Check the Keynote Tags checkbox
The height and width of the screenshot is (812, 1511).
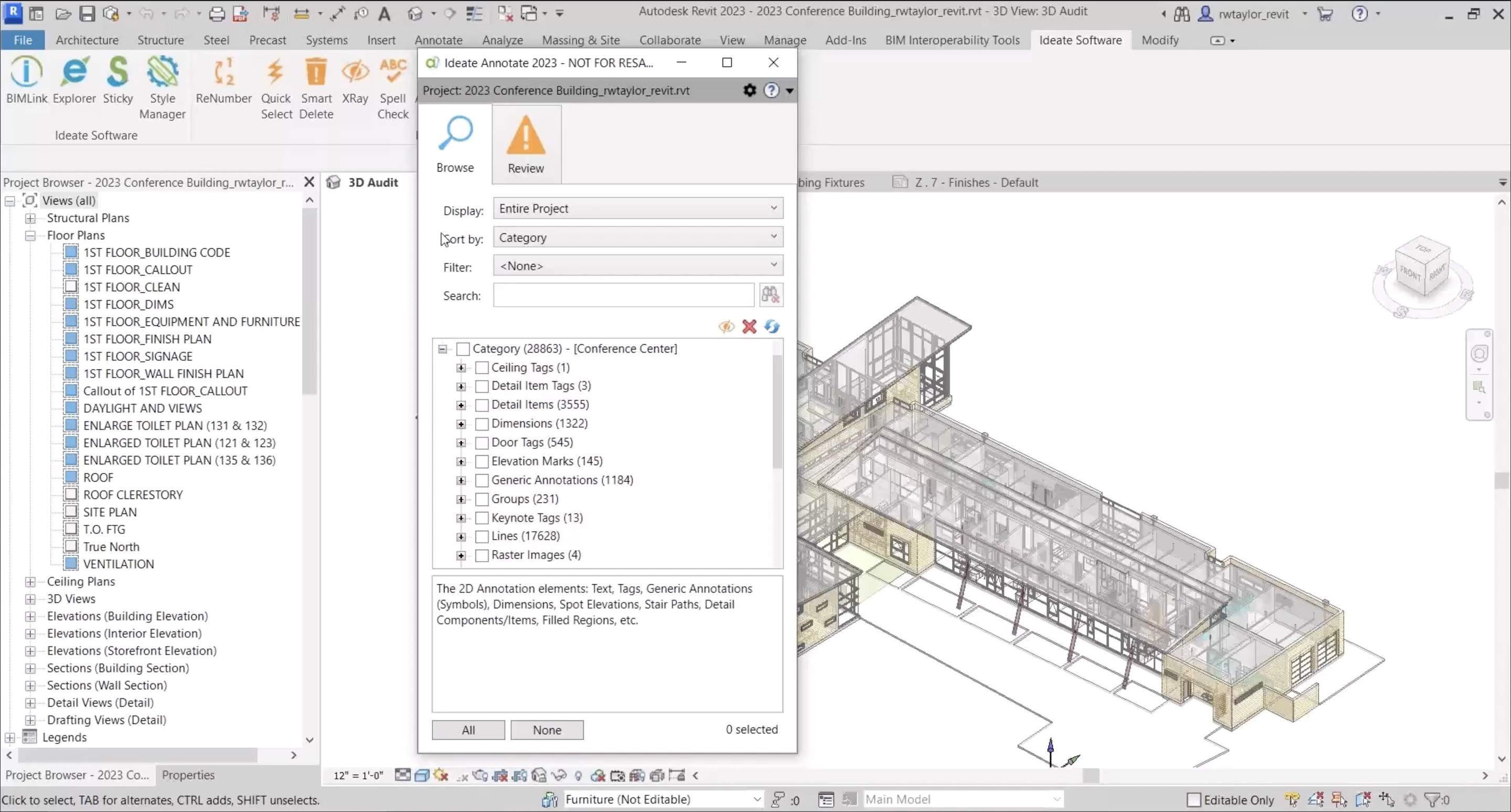(482, 518)
